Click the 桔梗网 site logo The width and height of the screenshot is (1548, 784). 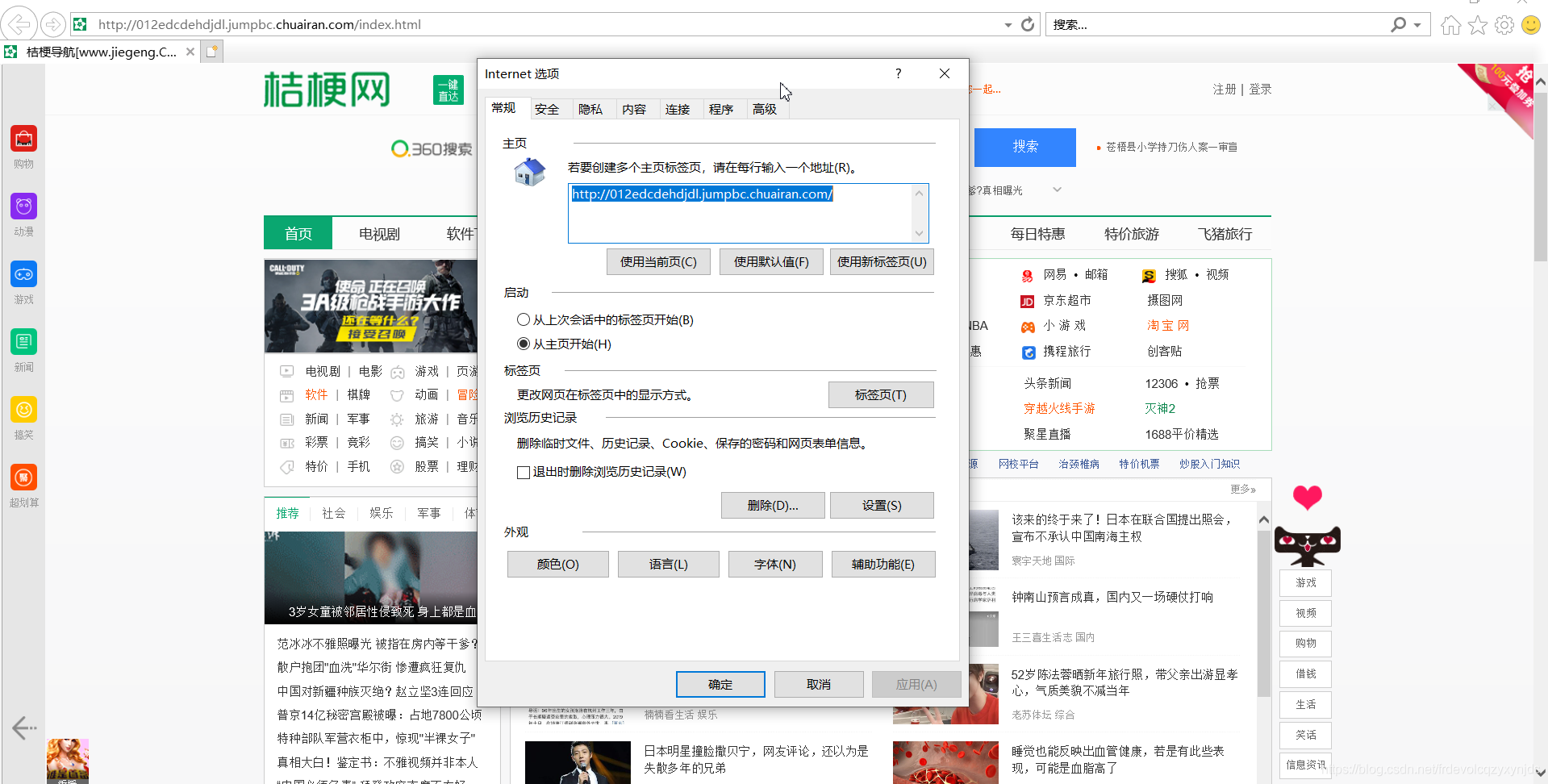pyautogui.click(x=327, y=90)
